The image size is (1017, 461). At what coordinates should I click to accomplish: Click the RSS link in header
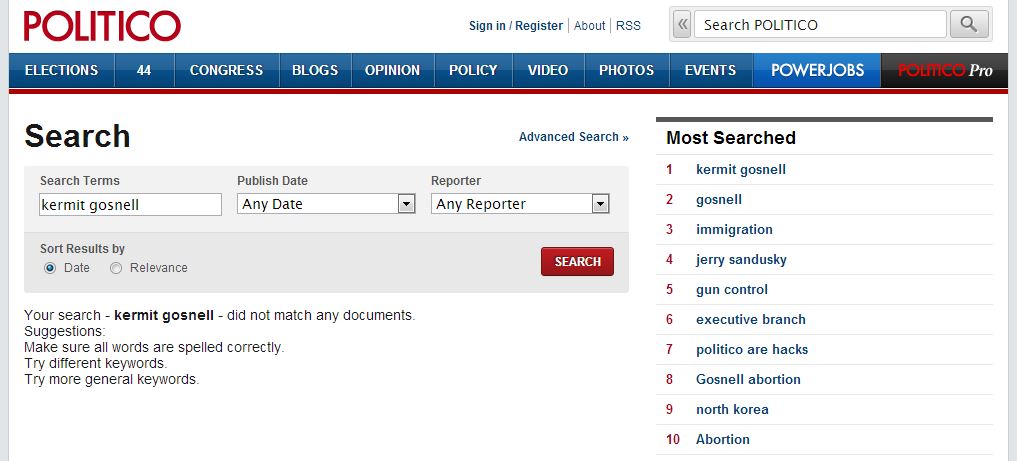click(x=628, y=26)
